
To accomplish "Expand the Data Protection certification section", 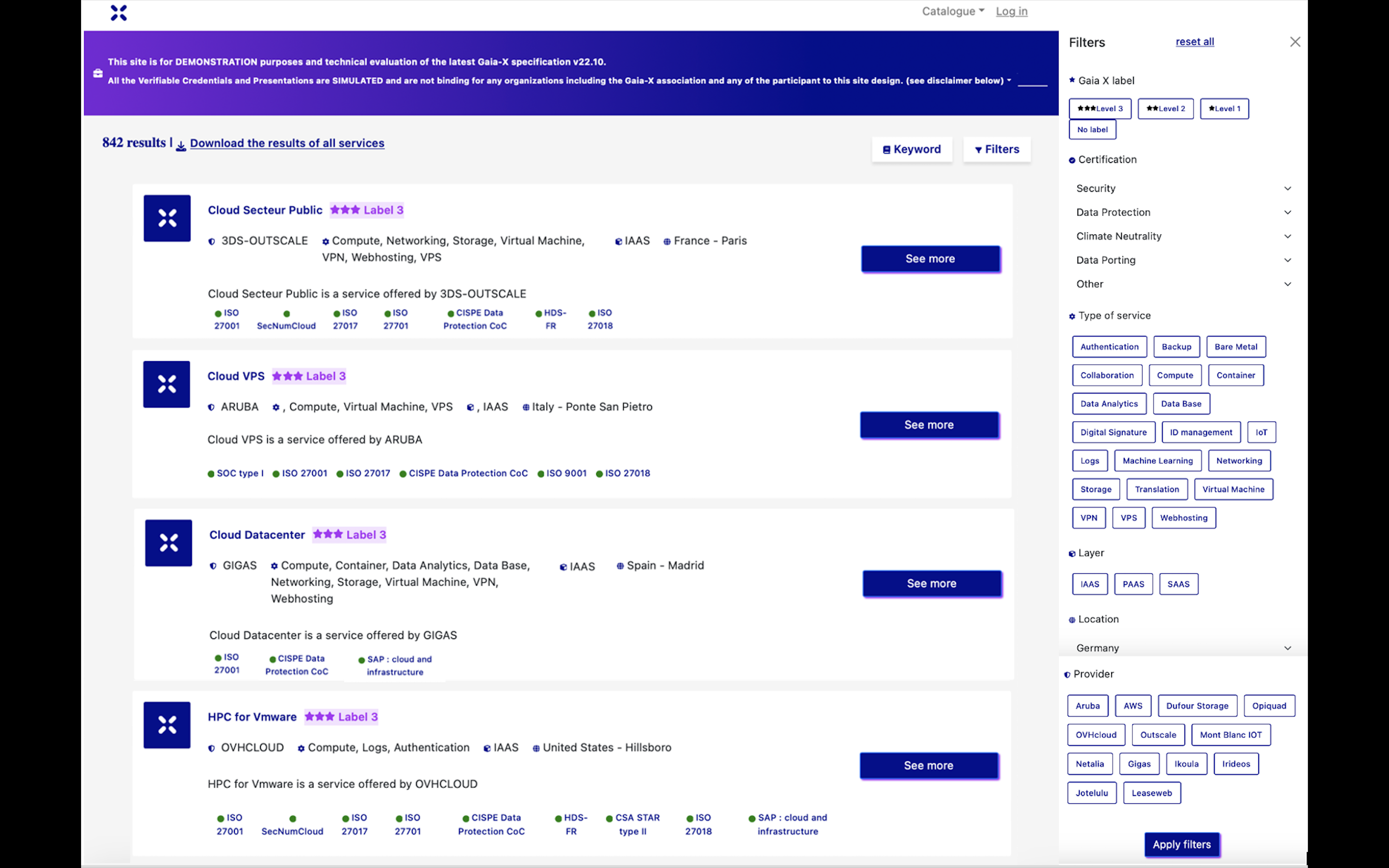I will click(1184, 212).
